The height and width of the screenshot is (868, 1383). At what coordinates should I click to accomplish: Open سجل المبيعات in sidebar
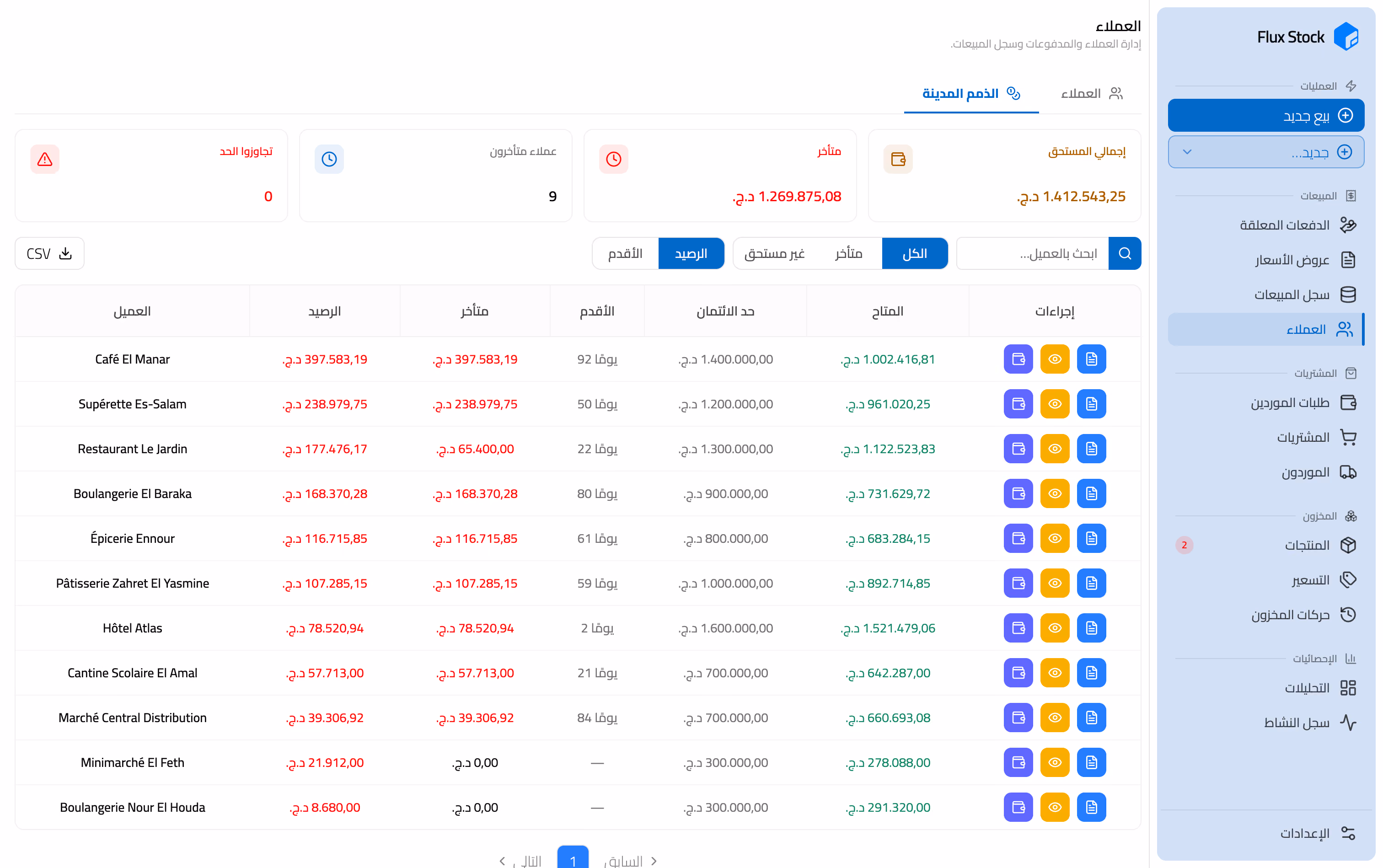pyautogui.click(x=1265, y=295)
